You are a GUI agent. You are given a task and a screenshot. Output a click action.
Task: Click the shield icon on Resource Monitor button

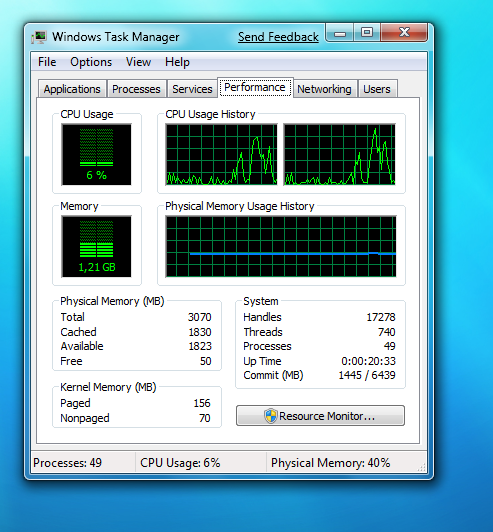(271, 416)
